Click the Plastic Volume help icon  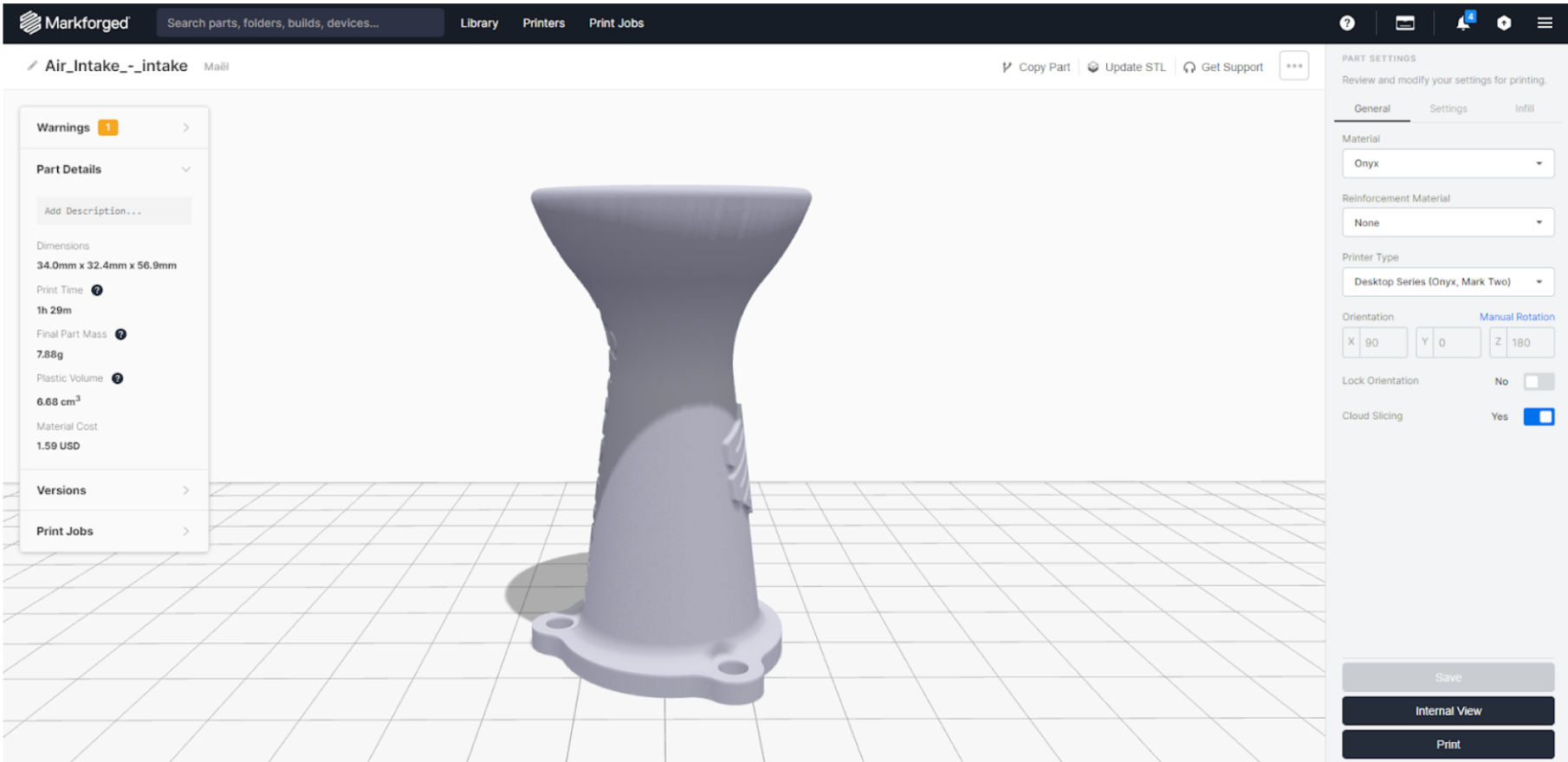118,378
